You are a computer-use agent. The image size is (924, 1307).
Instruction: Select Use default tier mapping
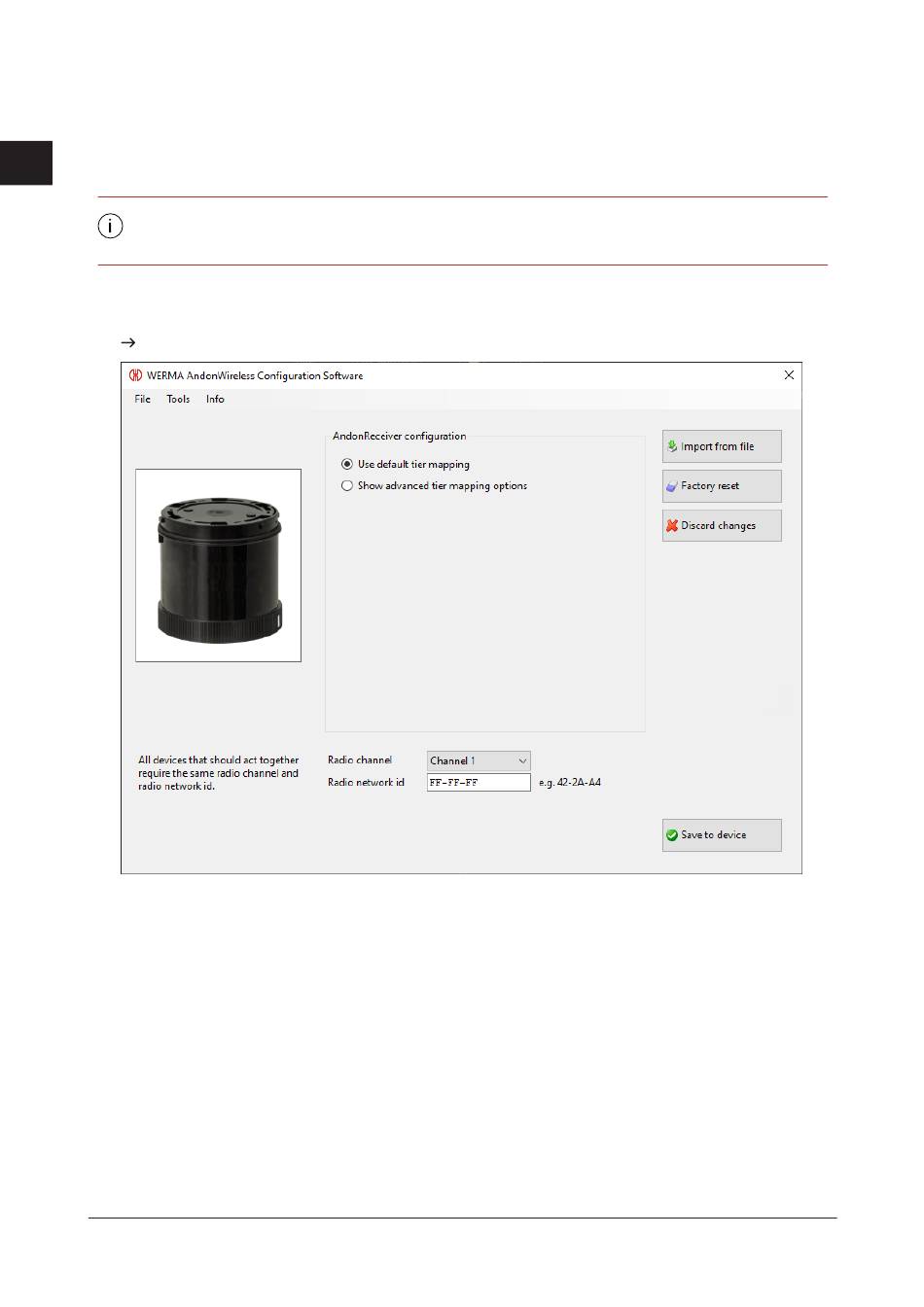406,465
